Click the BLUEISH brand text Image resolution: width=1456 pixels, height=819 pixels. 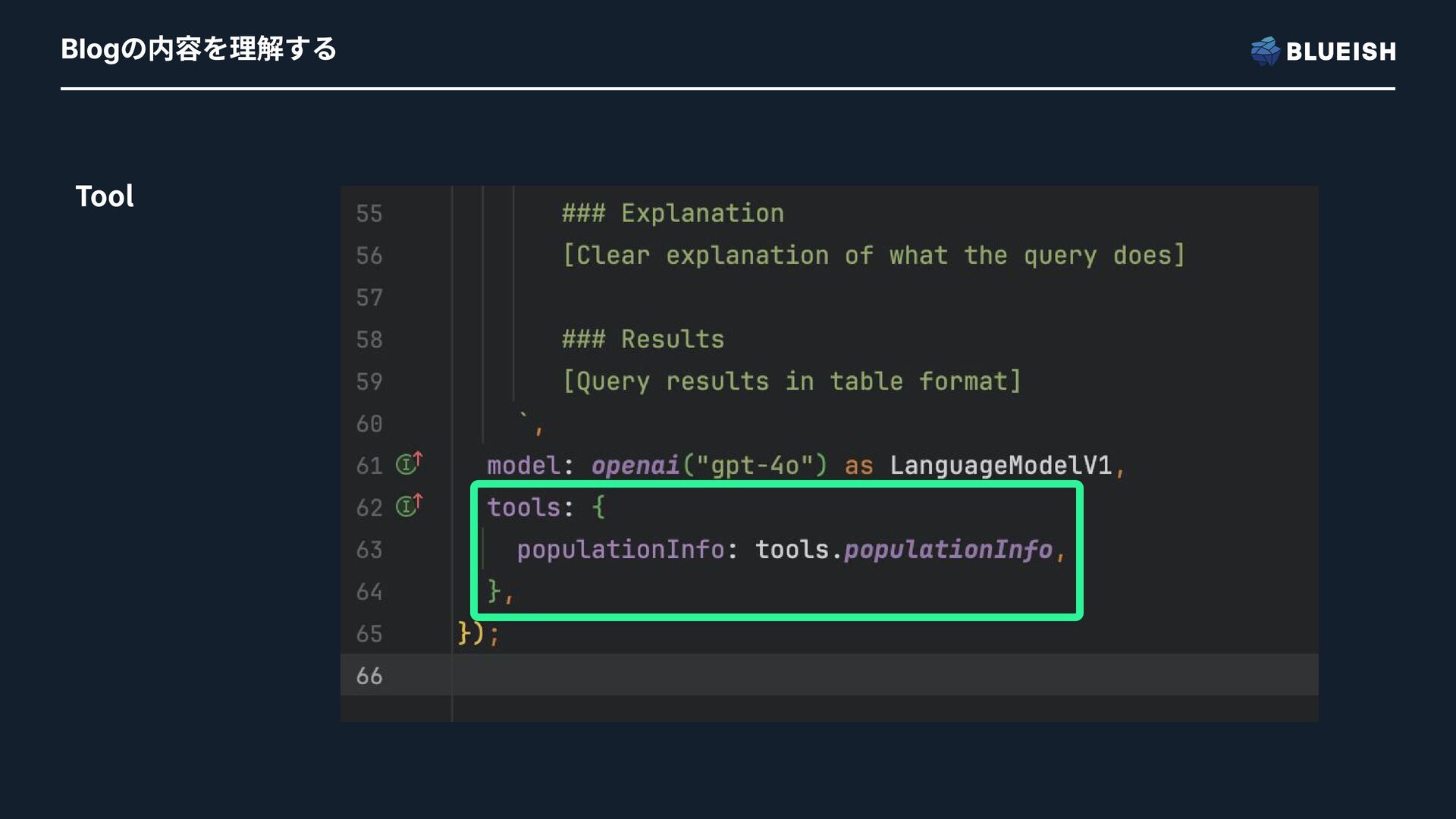(1341, 52)
